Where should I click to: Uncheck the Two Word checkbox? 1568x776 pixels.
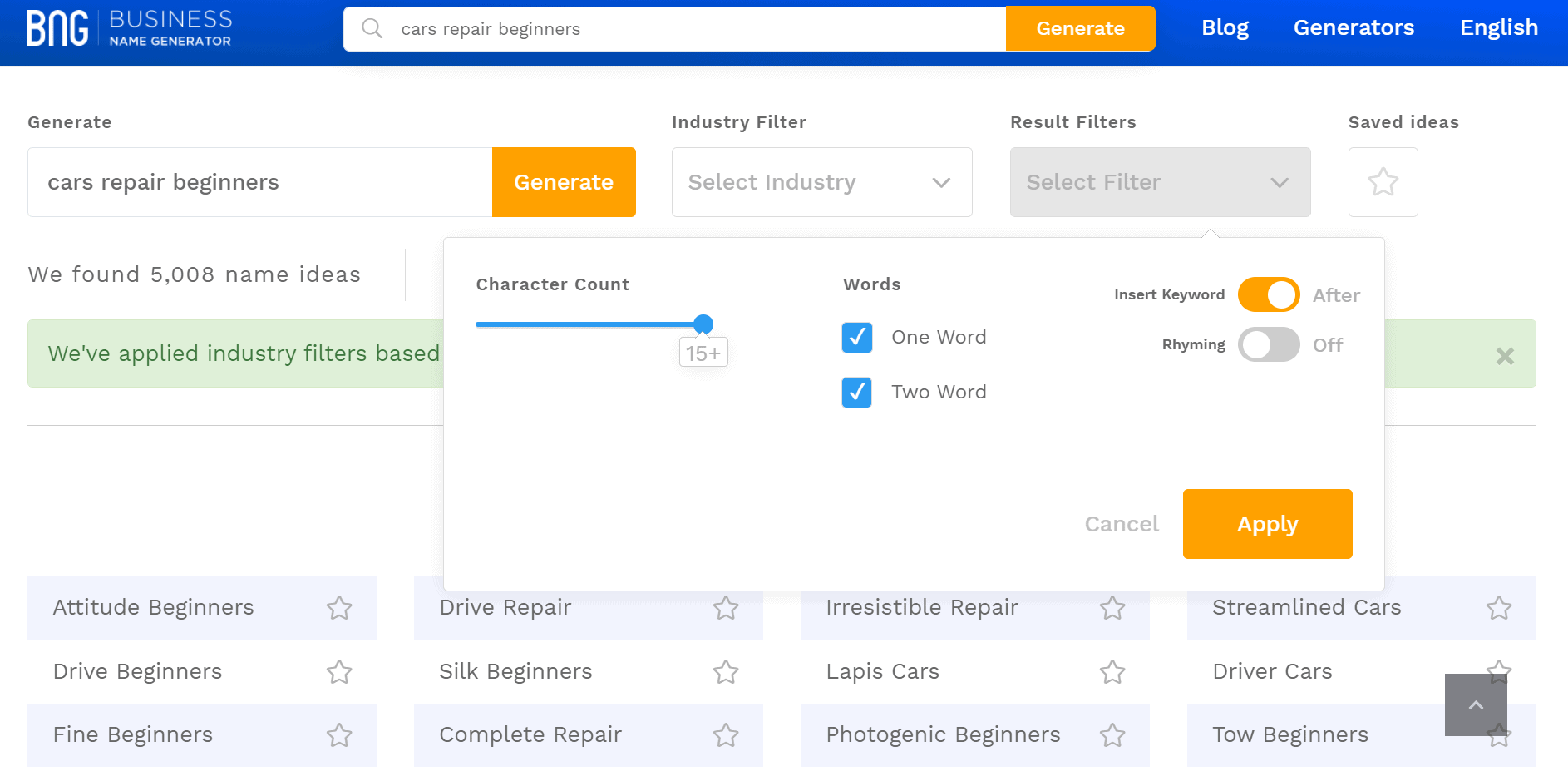pos(857,393)
